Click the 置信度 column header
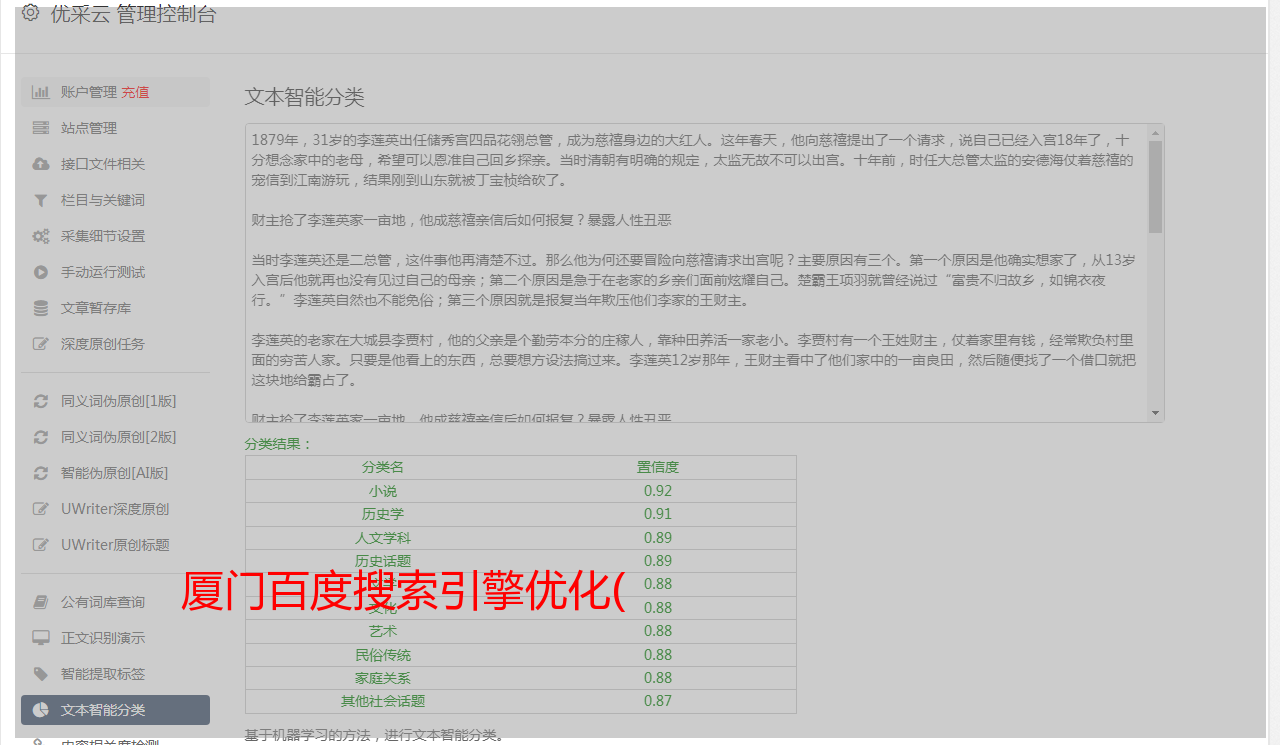Image resolution: width=1280 pixels, height=745 pixels. 658,467
